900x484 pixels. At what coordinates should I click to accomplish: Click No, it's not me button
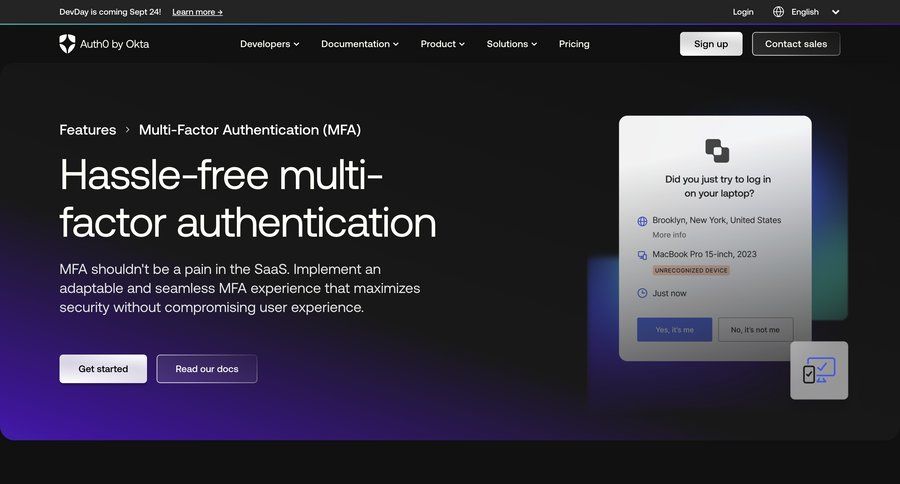tap(755, 330)
